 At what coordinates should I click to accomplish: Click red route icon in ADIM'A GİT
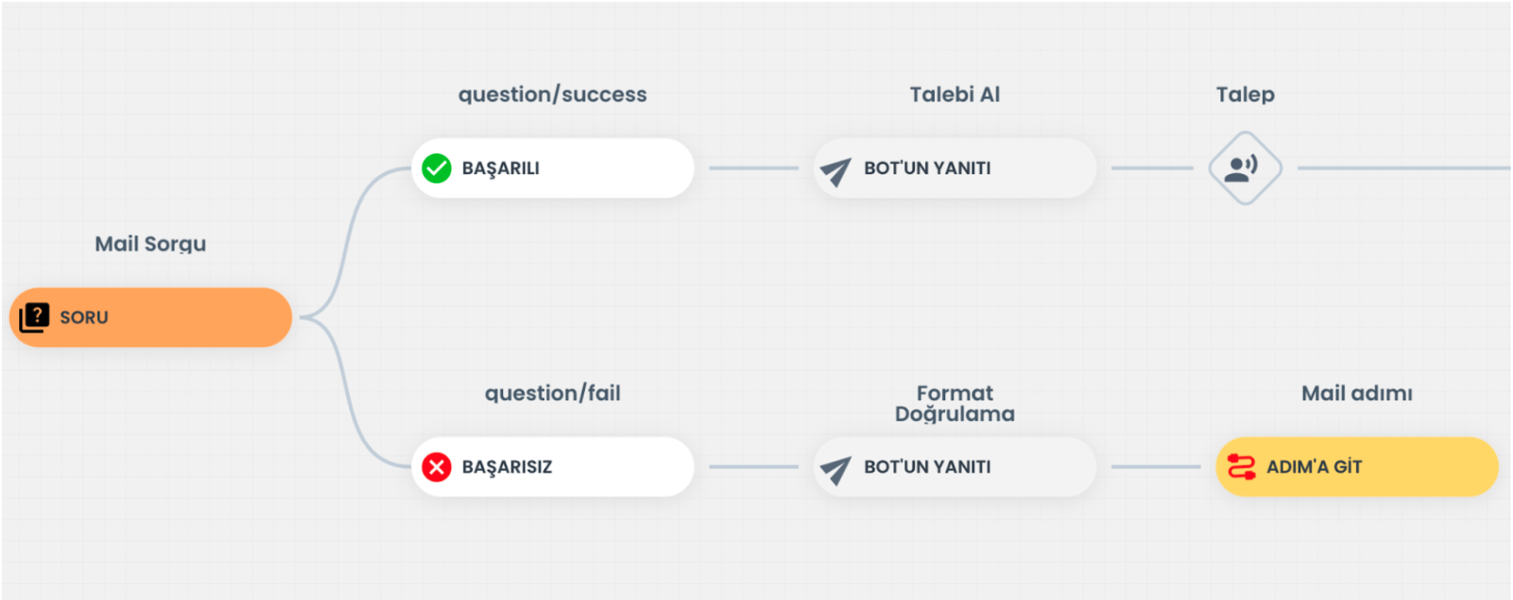1241,467
